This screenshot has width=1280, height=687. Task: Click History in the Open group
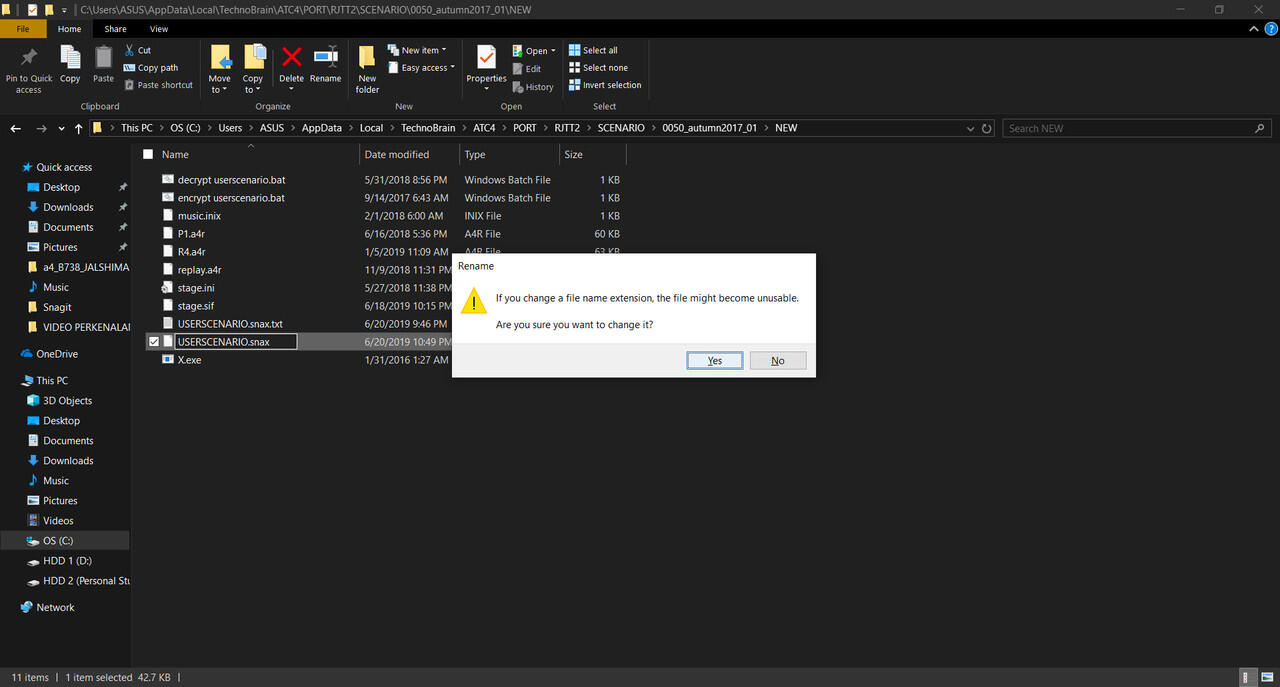click(x=532, y=87)
